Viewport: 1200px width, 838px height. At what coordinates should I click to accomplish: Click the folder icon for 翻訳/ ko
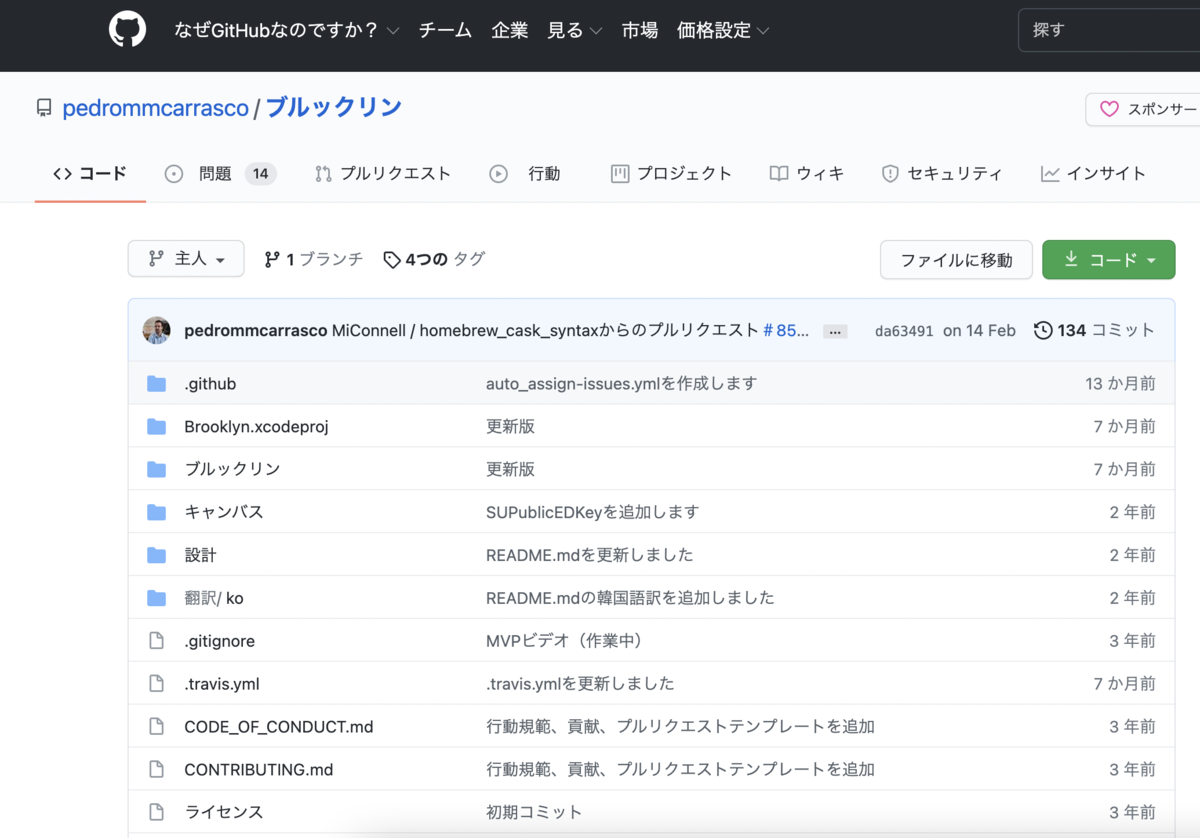point(156,598)
